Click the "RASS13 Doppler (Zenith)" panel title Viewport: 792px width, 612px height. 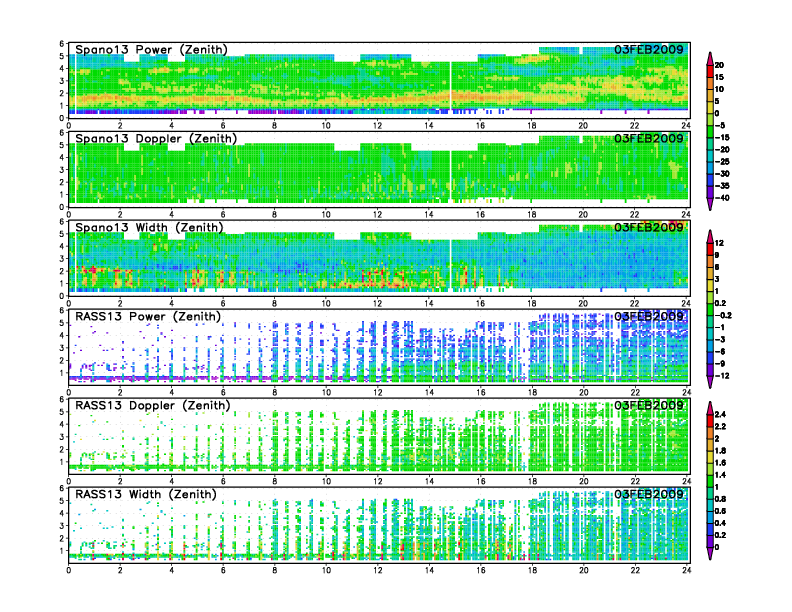(x=153, y=405)
